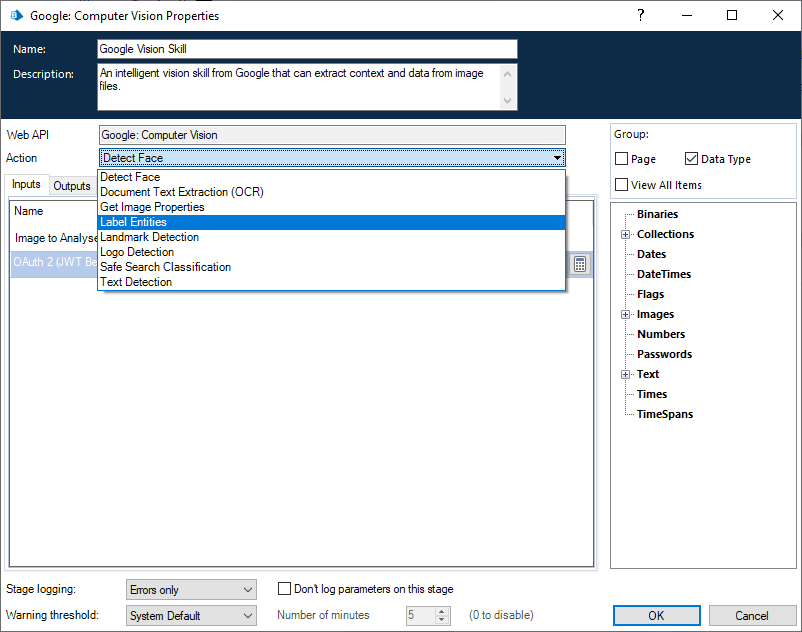Viewport: 802px width, 632px height.
Task: Choose Safe Search Classification action
Action: tap(331, 267)
